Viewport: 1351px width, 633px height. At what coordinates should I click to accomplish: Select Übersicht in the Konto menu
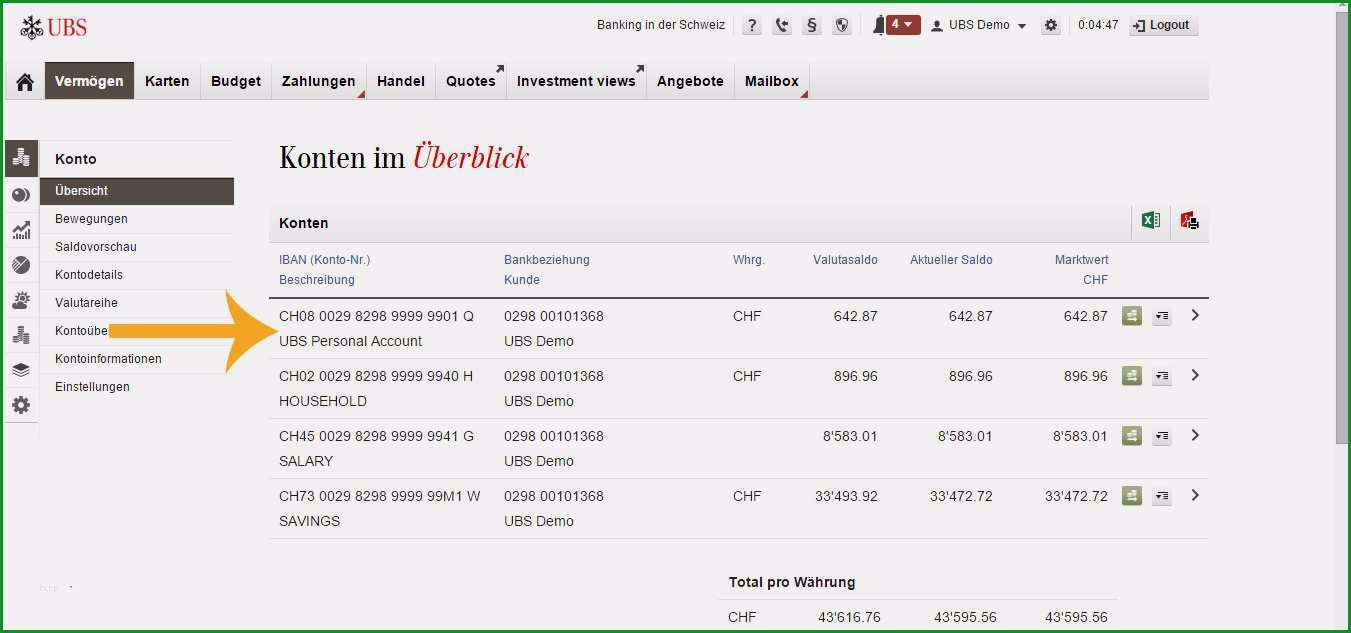pyautogui.click(x=137, y=191)
